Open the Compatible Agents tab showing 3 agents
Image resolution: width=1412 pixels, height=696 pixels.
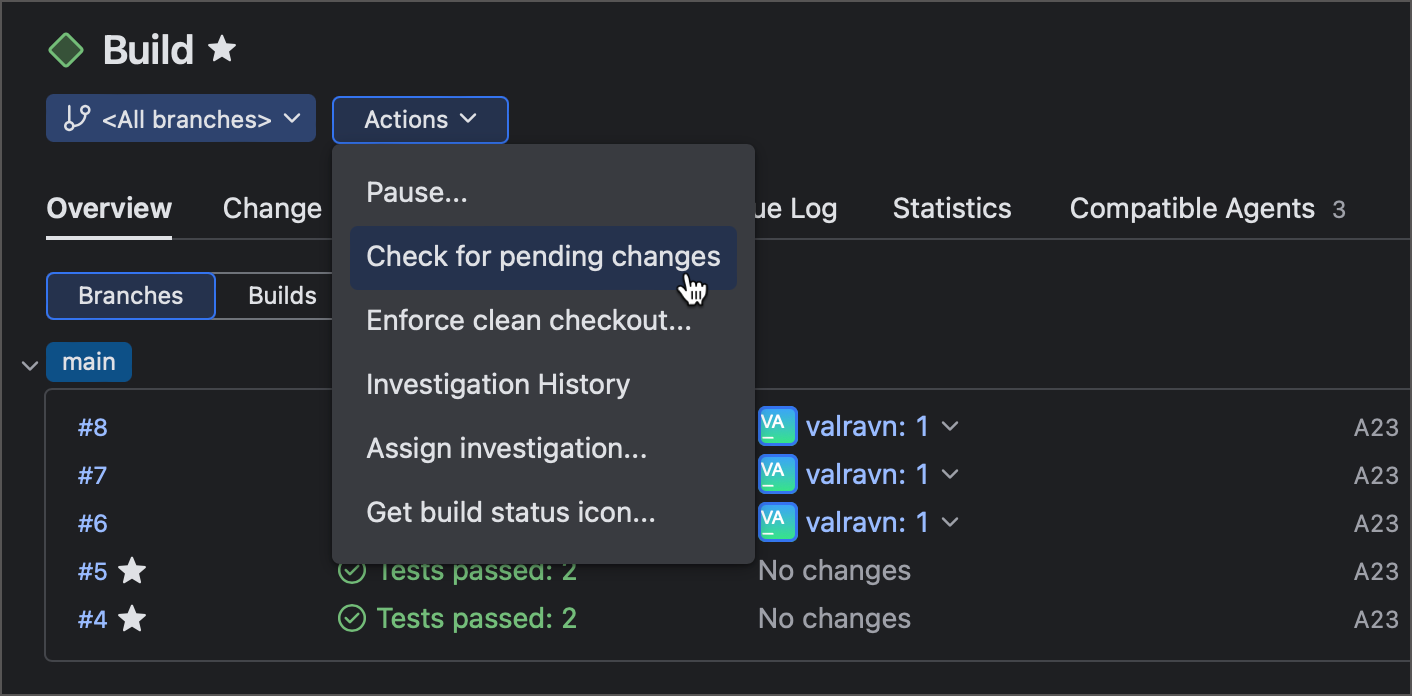click(x=1192, y=208)
